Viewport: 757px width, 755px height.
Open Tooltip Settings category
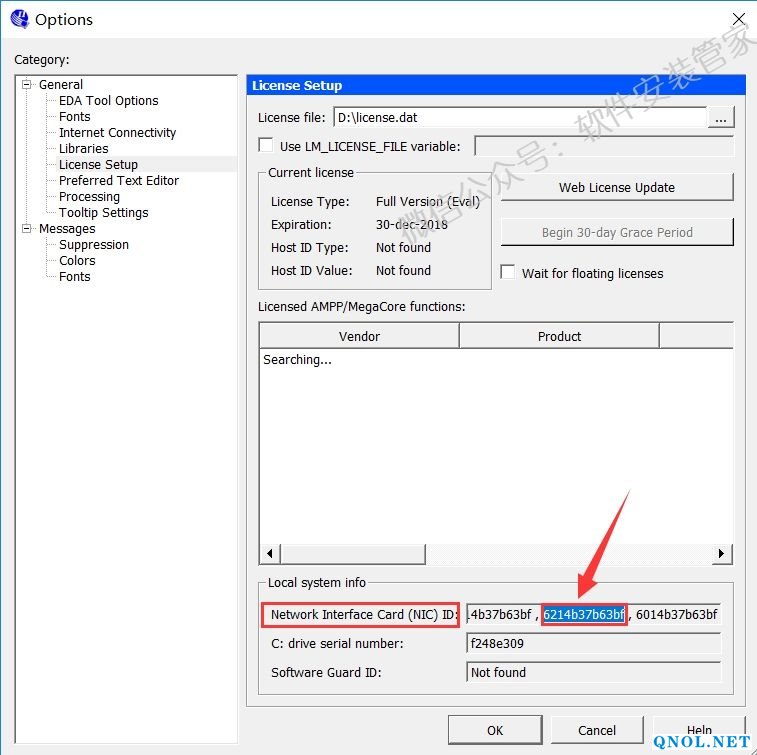103,213
